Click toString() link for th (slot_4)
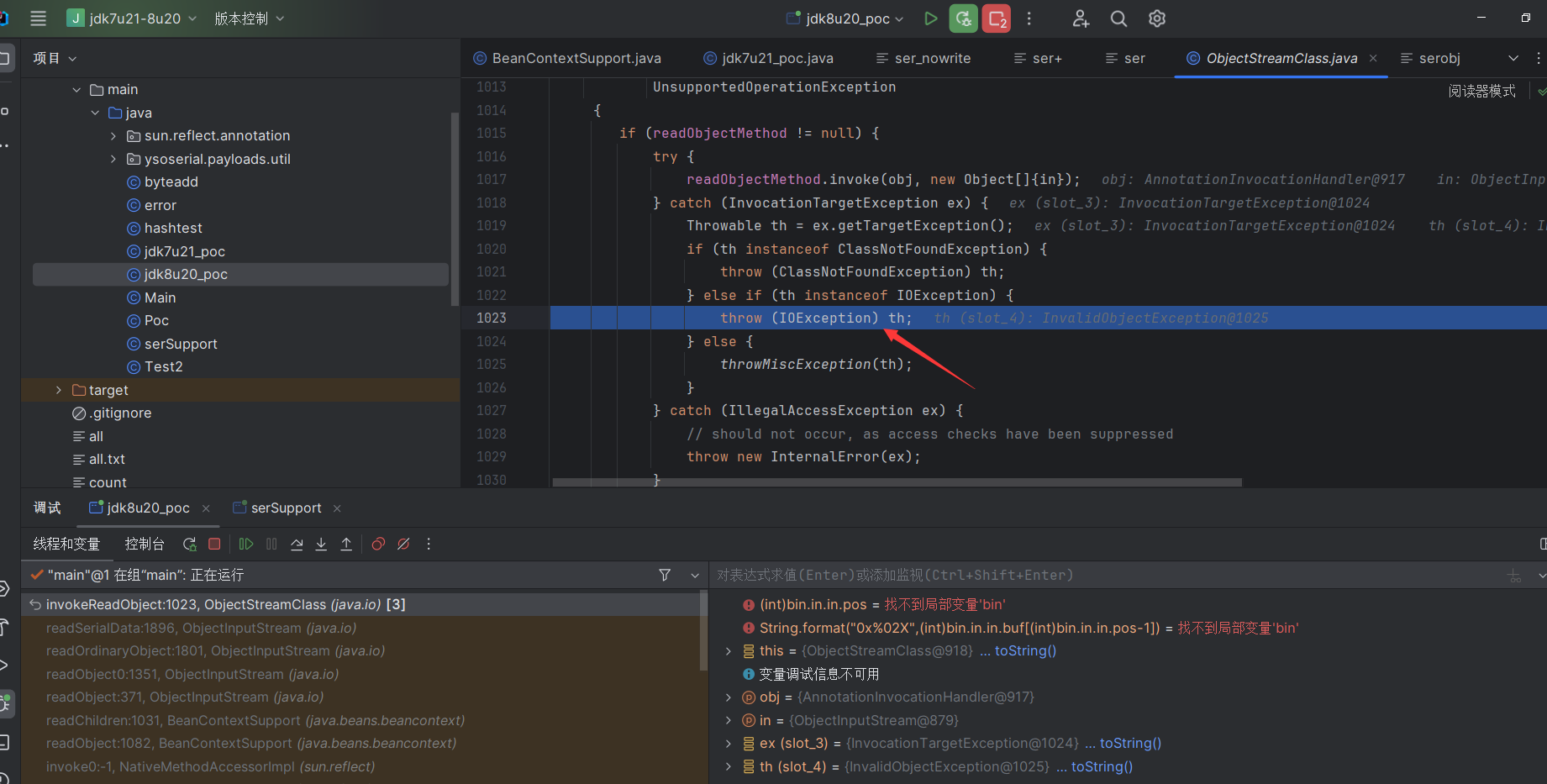The height and width of the screenshot is (784, 1547). click(x=1102, y=766)
